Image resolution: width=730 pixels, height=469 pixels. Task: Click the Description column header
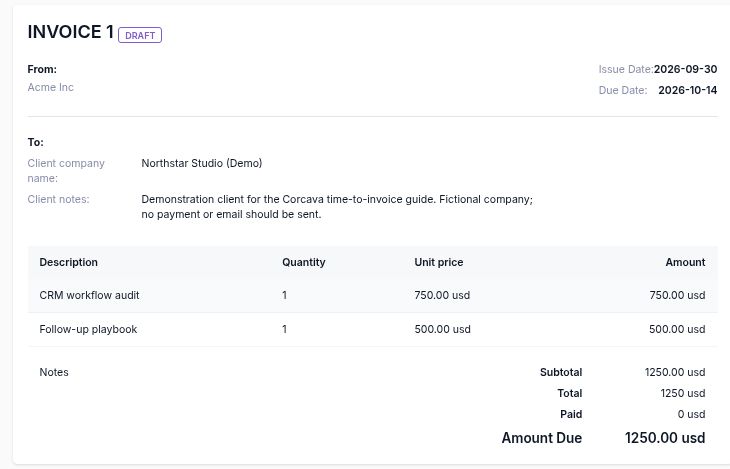click(68, 262)
